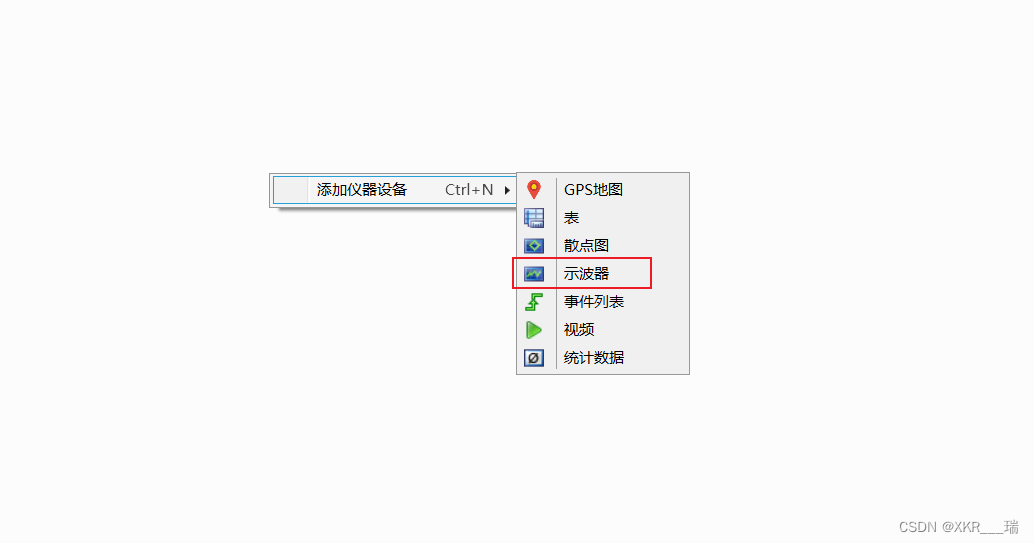This screenshot has height=543, width=1034.
Task: Click the CSDN @XKR watermark text
Action: pos(958,527)
